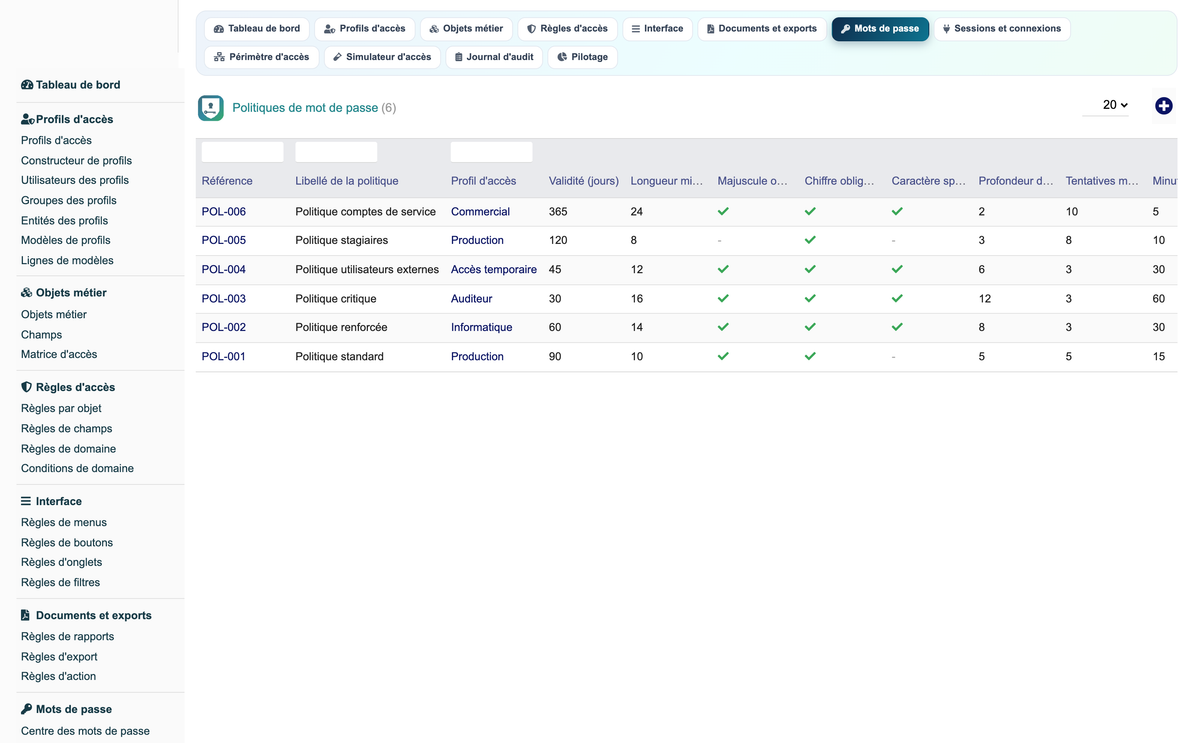The image size is (1200, 743).
Task: Open Règles de champs sidebar link
Action: (x=66, y=429)
